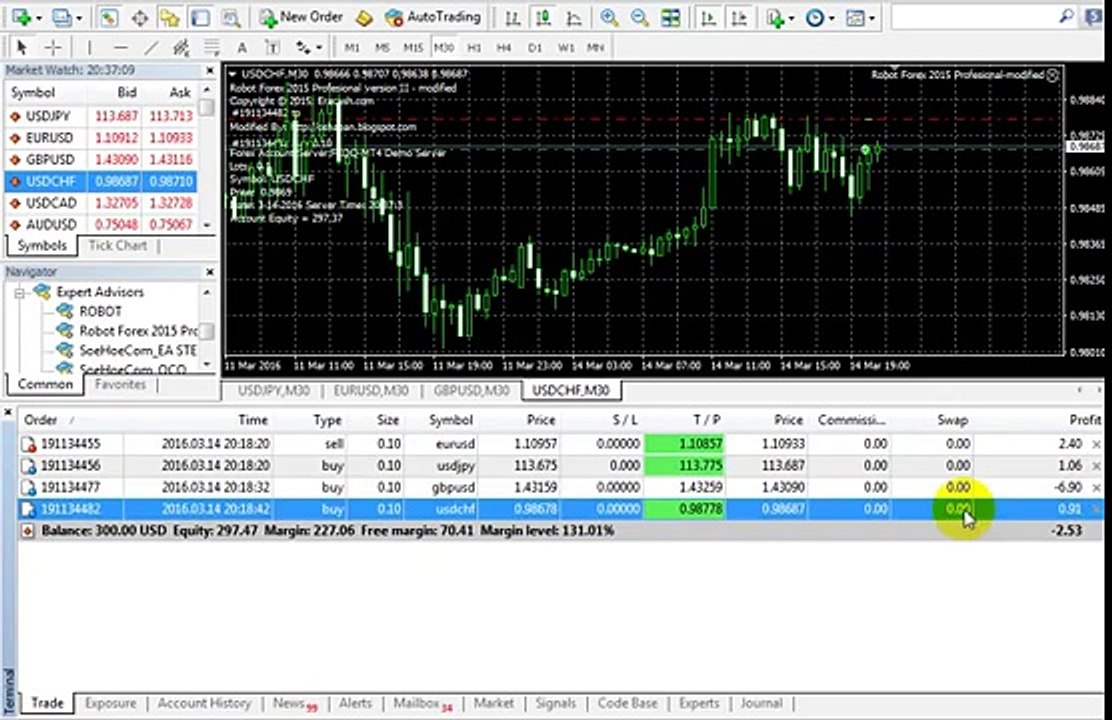Image resolution: width=1112 pixels, height=720 pixels.
Task: Collapse the Expert Advisors tree node
Action: (x=20, y=292)
